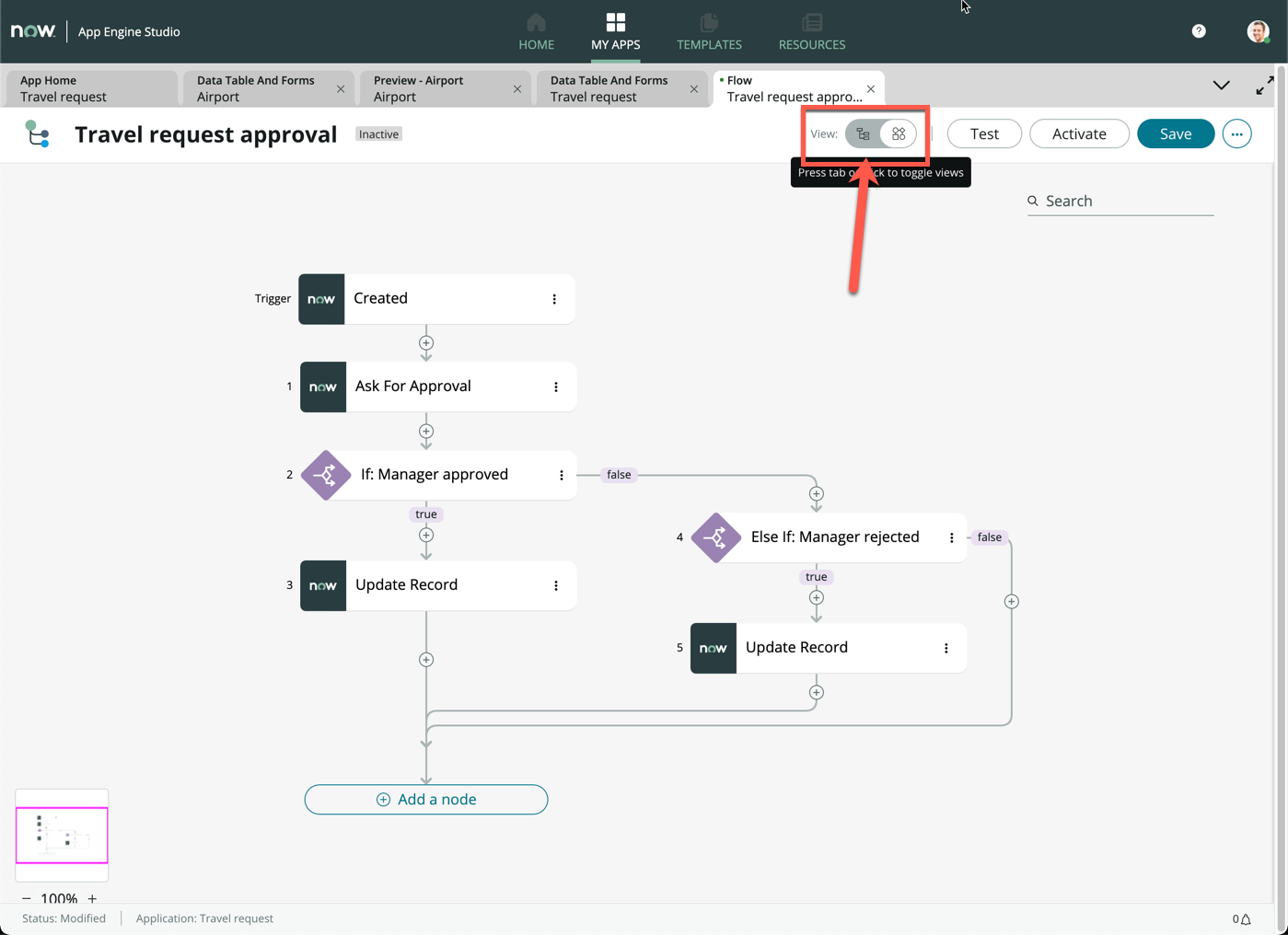The width and height of the screenshot is (1288, 935).
Task: Toggle to the grid card view
Action: click(x=899, y=134)
